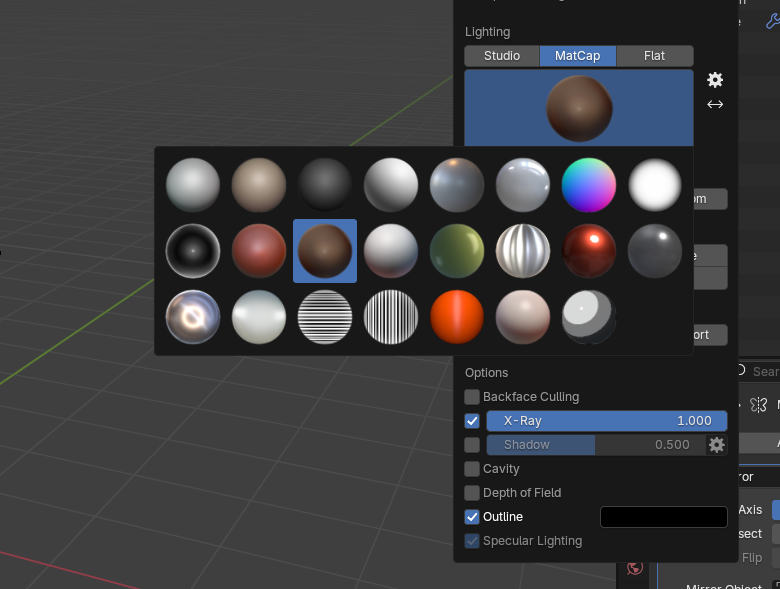
Task: Click the wrench modifiers icon
Action: [x=773, y=21]
